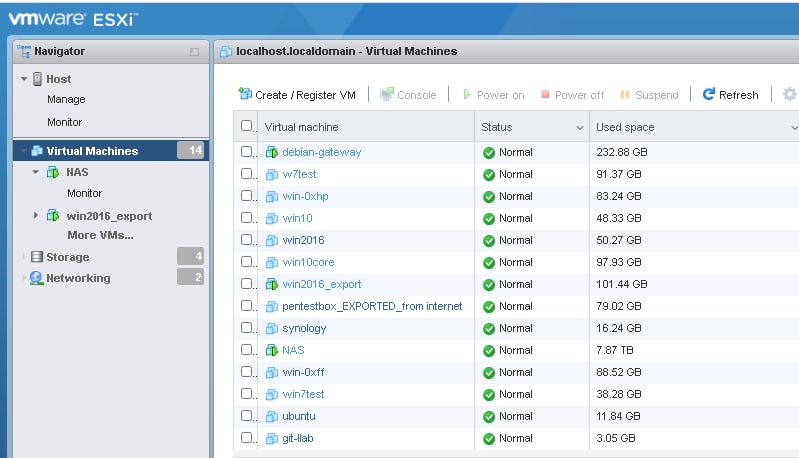Click the NAS VM icon in Navigator tree

point(53,172)
